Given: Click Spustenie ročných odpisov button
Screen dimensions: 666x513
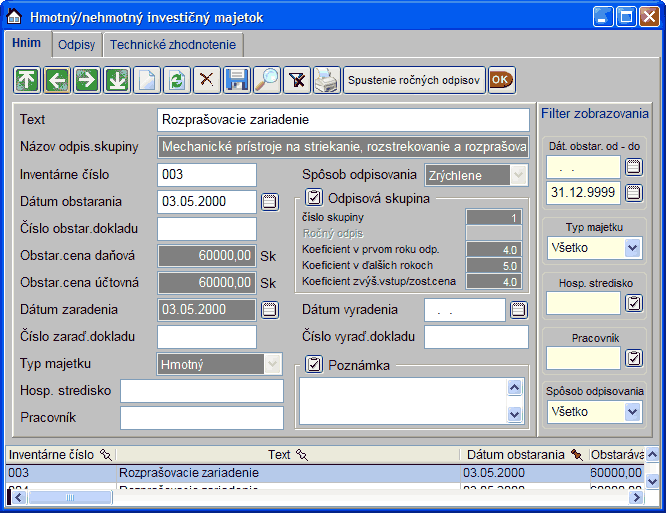Looking at the screenshot, I should click(x=414, y=80).
